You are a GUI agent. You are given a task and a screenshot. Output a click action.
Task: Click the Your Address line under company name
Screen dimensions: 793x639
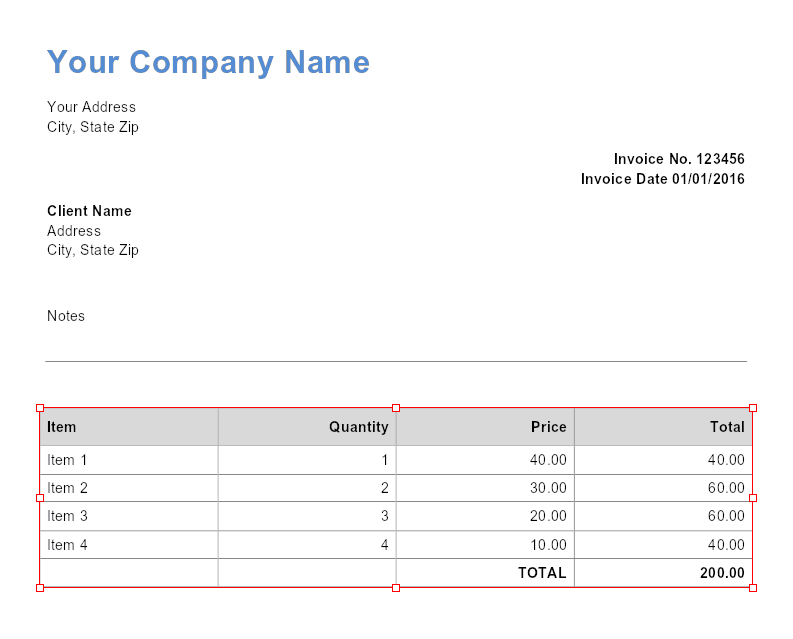click(91, 107)
